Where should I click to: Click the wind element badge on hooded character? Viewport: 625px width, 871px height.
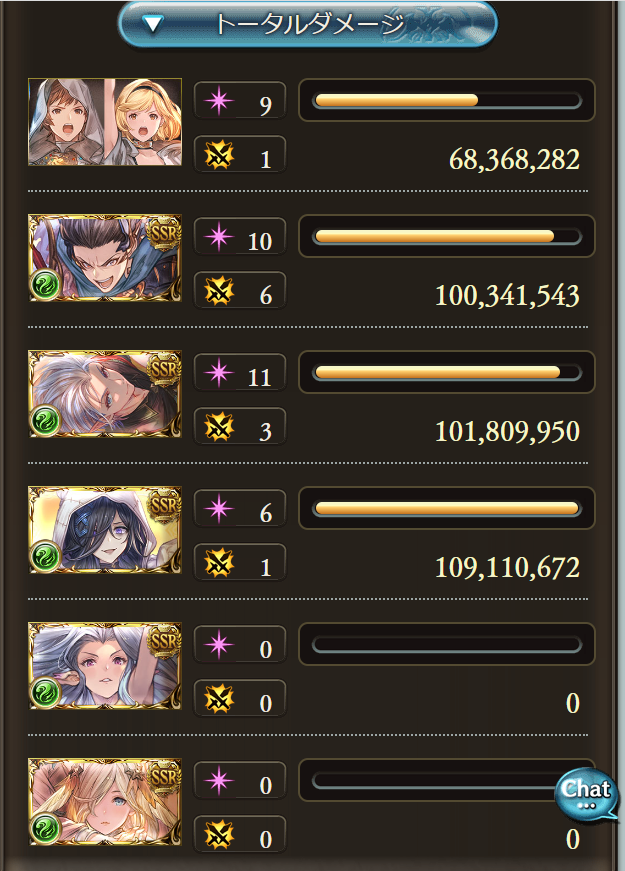[46, 557]
